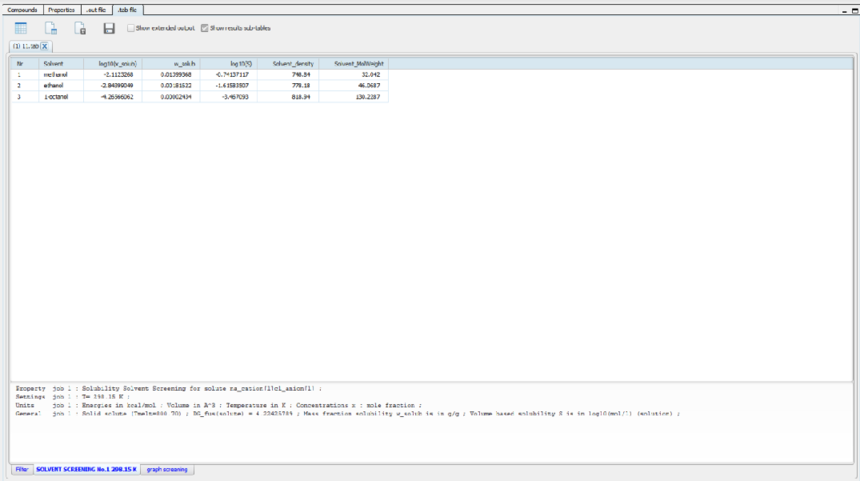Switch to the .out file tab
Screen dimensions: 860x481
pyautogui.click(x=95, y=9)
